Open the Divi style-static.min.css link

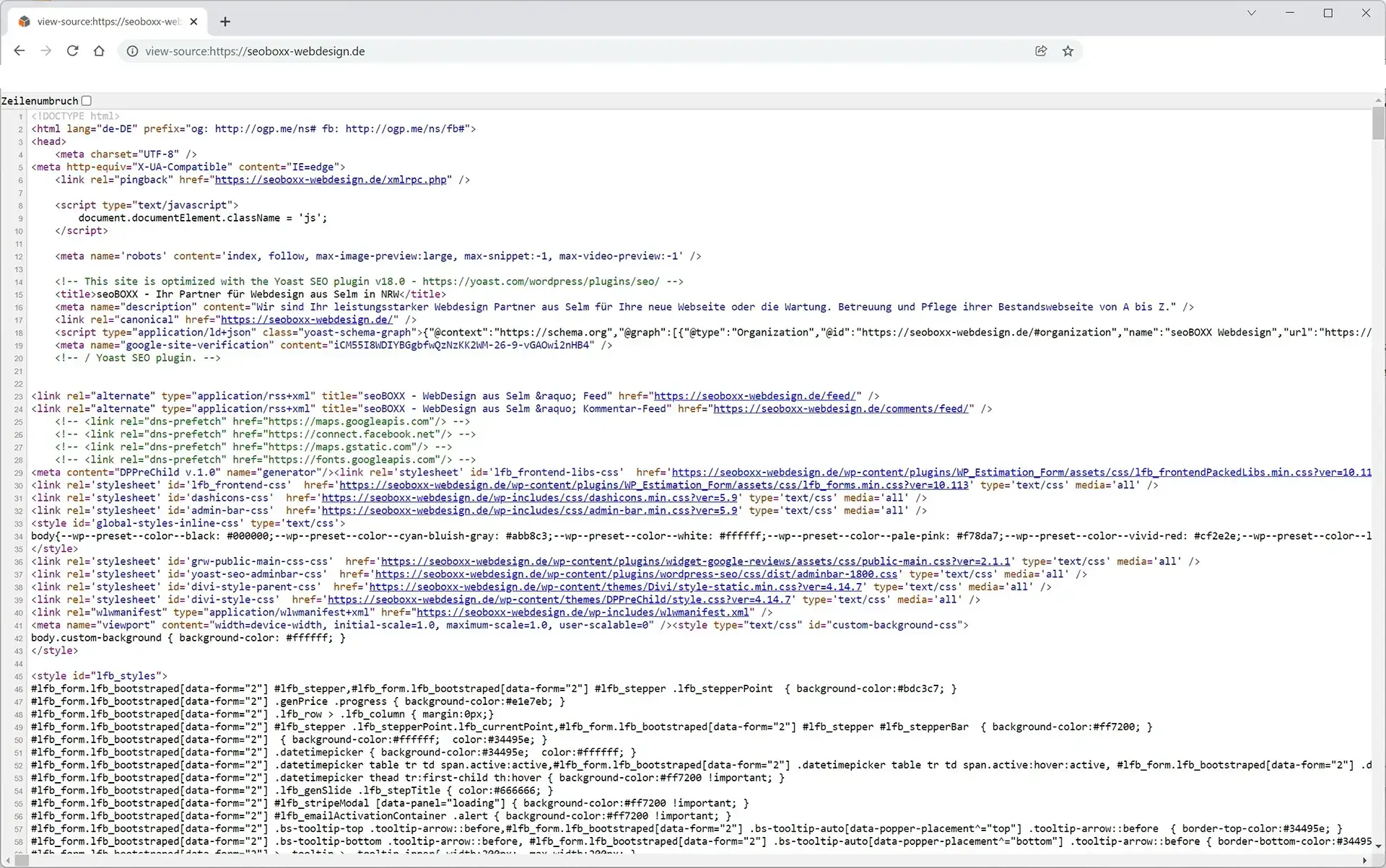(x=616, y=587)
